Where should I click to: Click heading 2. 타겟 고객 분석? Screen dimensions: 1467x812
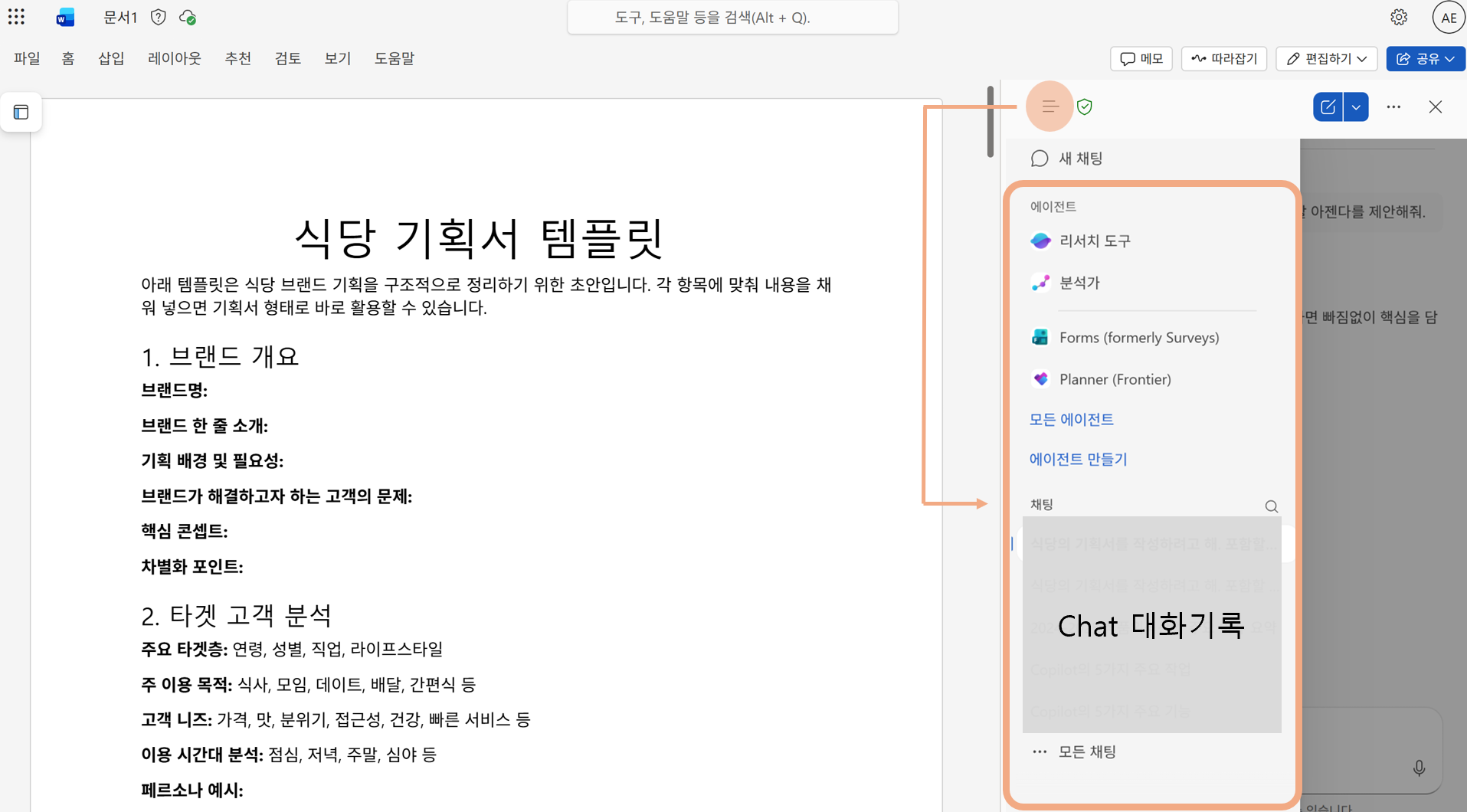(236, 615)
